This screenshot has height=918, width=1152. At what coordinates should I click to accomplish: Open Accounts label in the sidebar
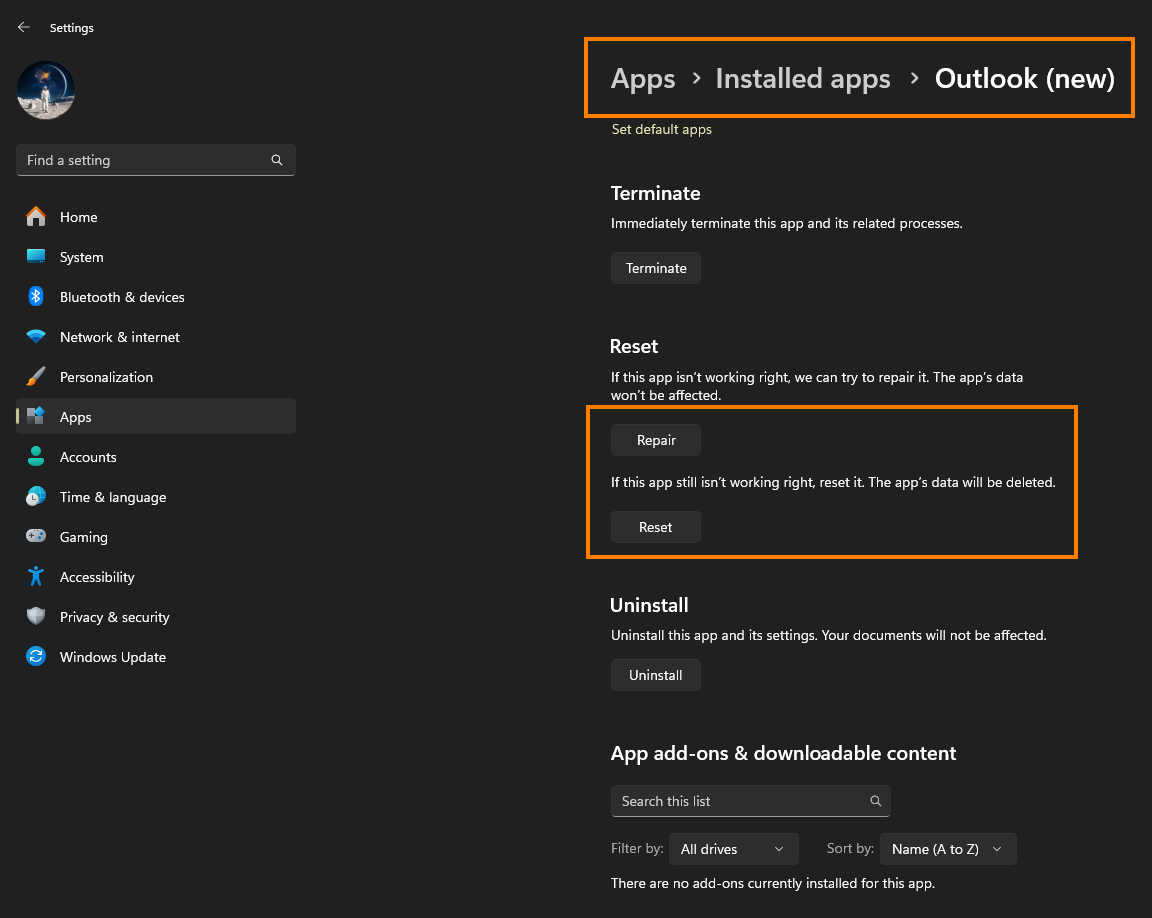point(88,457)
